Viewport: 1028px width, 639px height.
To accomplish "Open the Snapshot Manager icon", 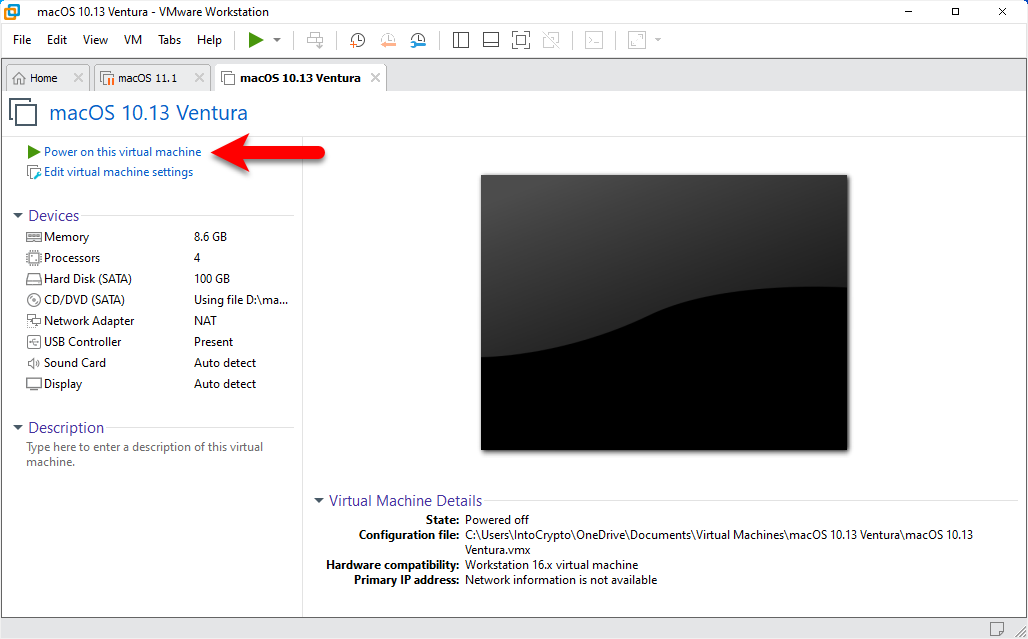I will tap(418, 40).
